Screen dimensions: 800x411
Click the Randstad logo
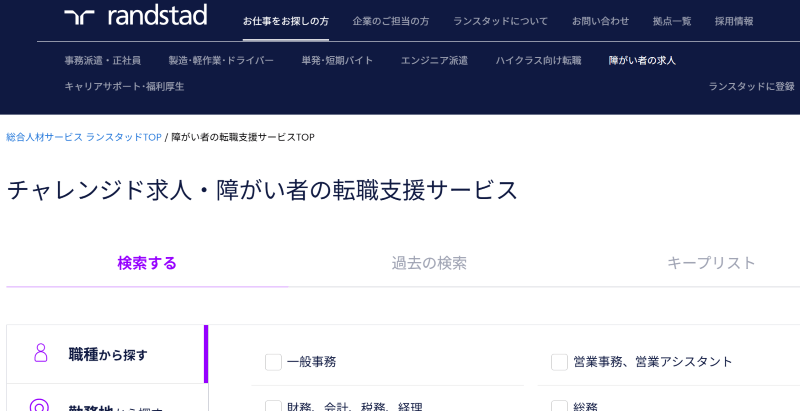point(135,16)
